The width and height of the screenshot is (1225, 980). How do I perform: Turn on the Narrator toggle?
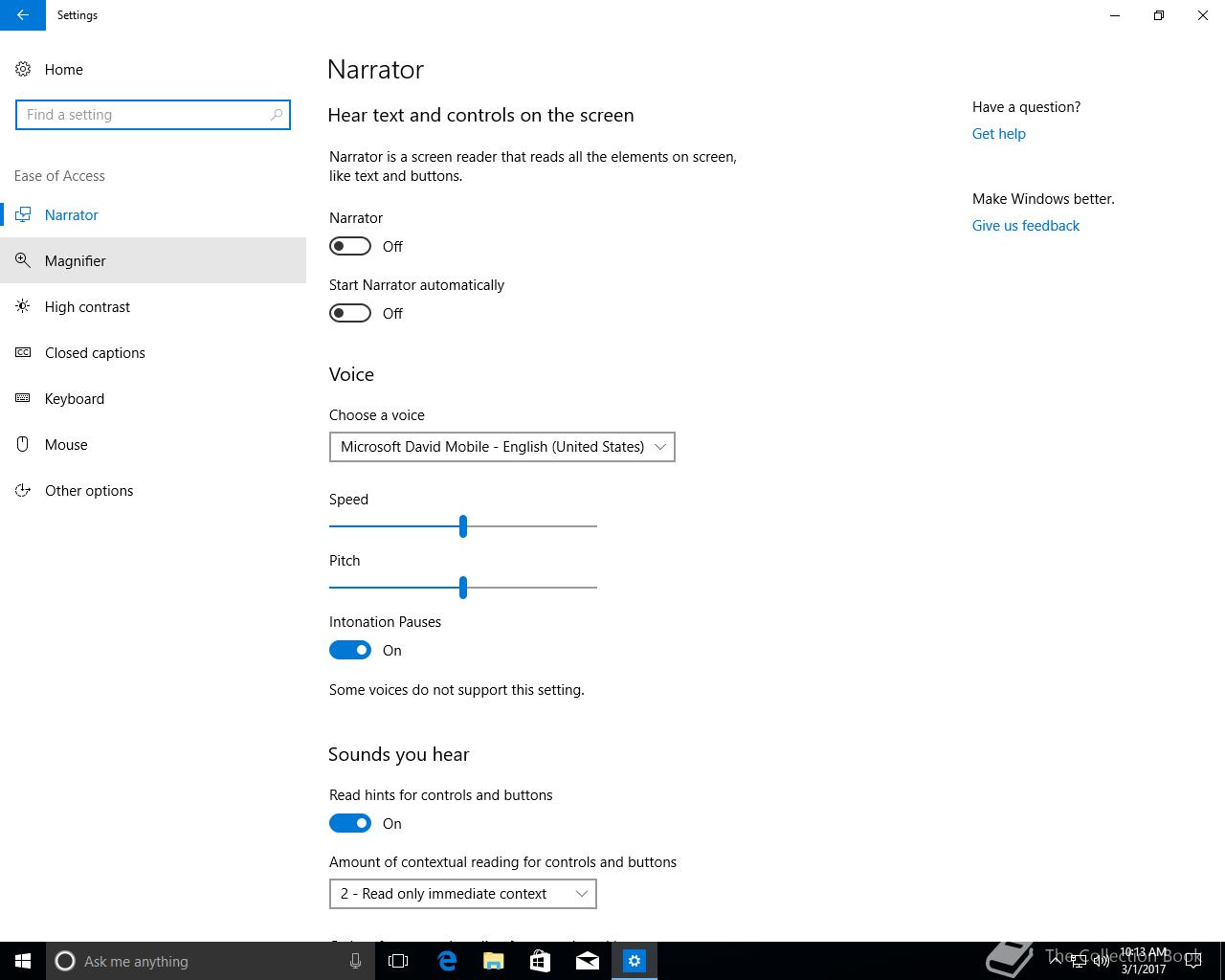350,246
